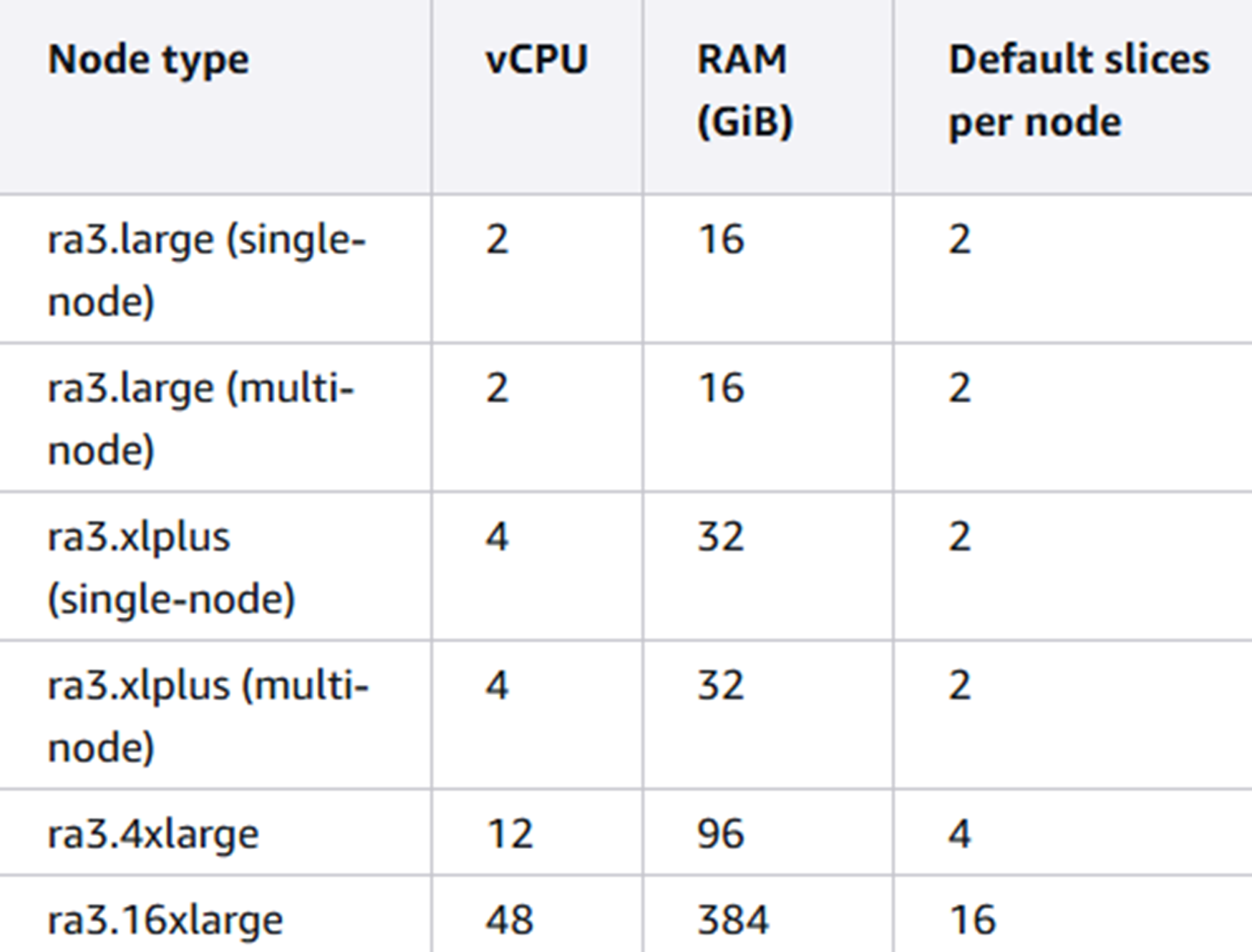Select the "ra3.xlplus (single-node)" cell
The height and width of the screenshot is (952, 1252).
coord(171,568)
